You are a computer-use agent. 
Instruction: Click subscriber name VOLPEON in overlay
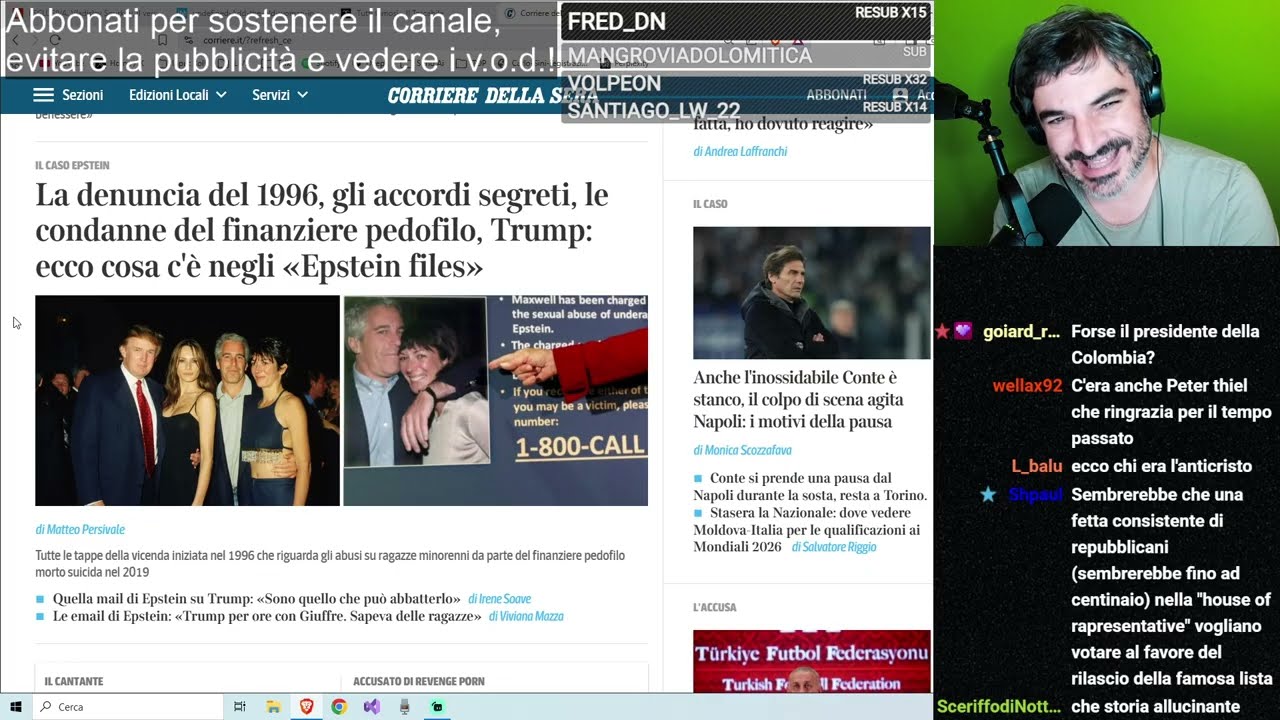click(614, 83)
